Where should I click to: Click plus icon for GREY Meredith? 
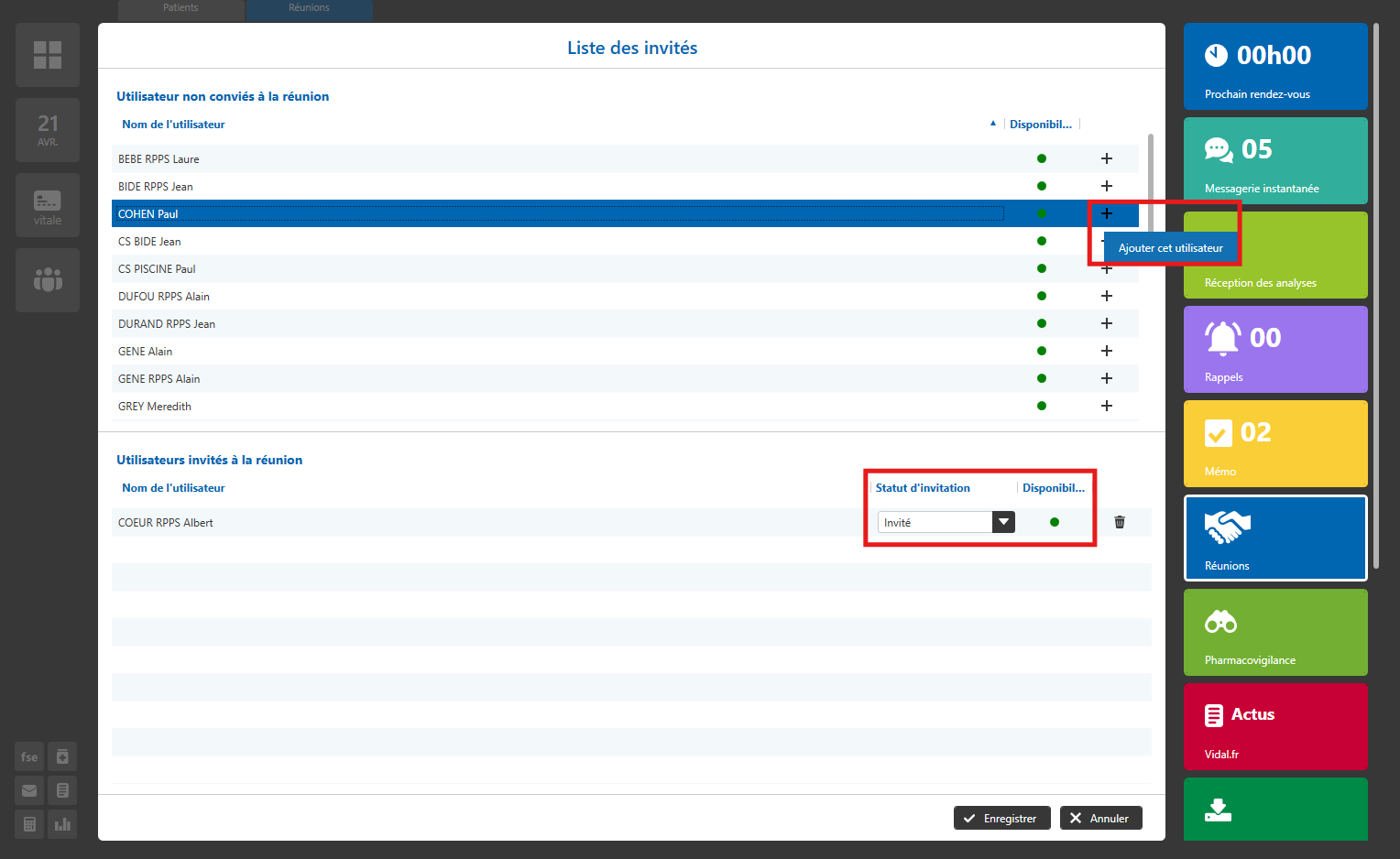point(1106,406)
